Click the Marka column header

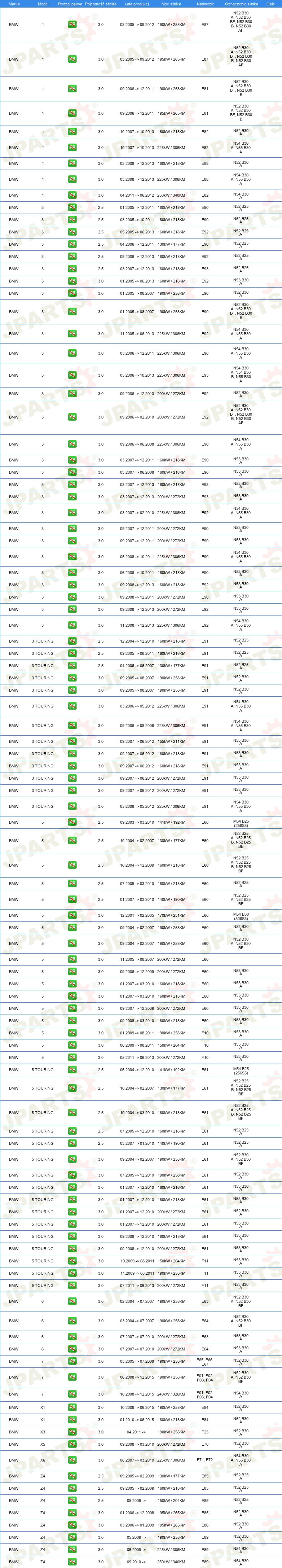tap(14, 4)
